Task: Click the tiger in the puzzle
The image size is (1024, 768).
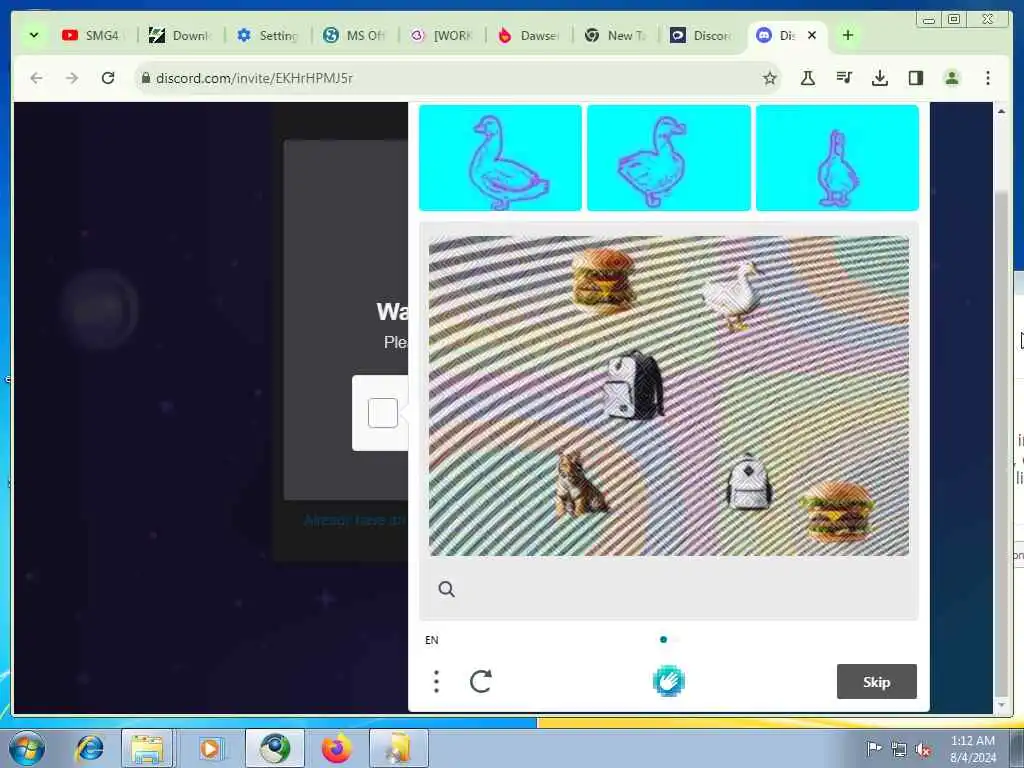Action: 579,484
